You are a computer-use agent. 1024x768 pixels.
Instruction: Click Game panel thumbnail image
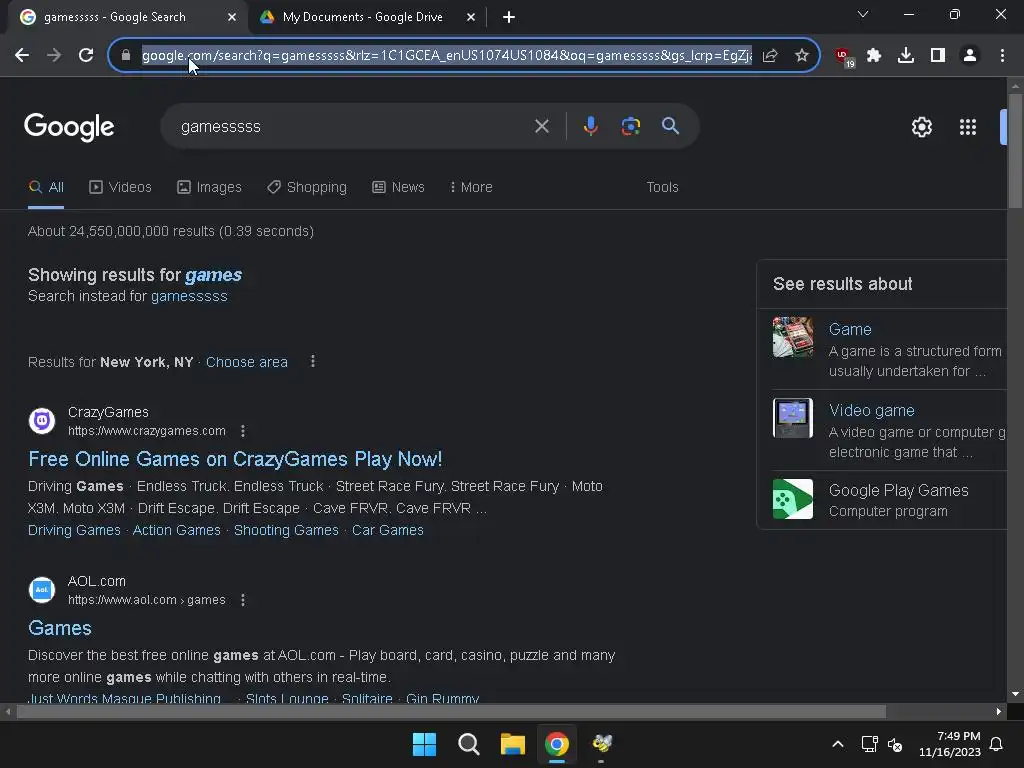[793, 337]
